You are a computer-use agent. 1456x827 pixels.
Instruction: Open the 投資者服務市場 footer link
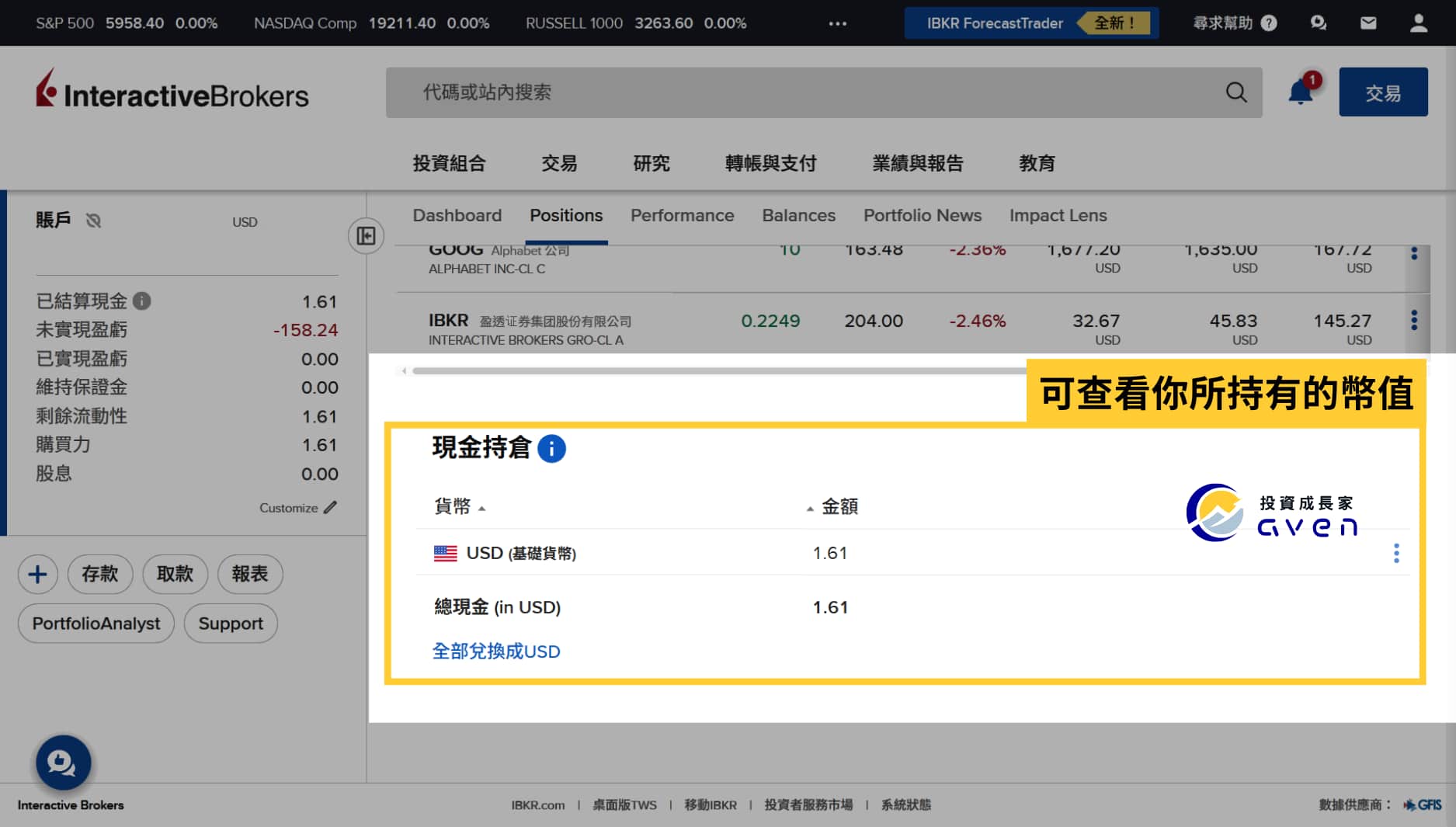click(808, 805)
